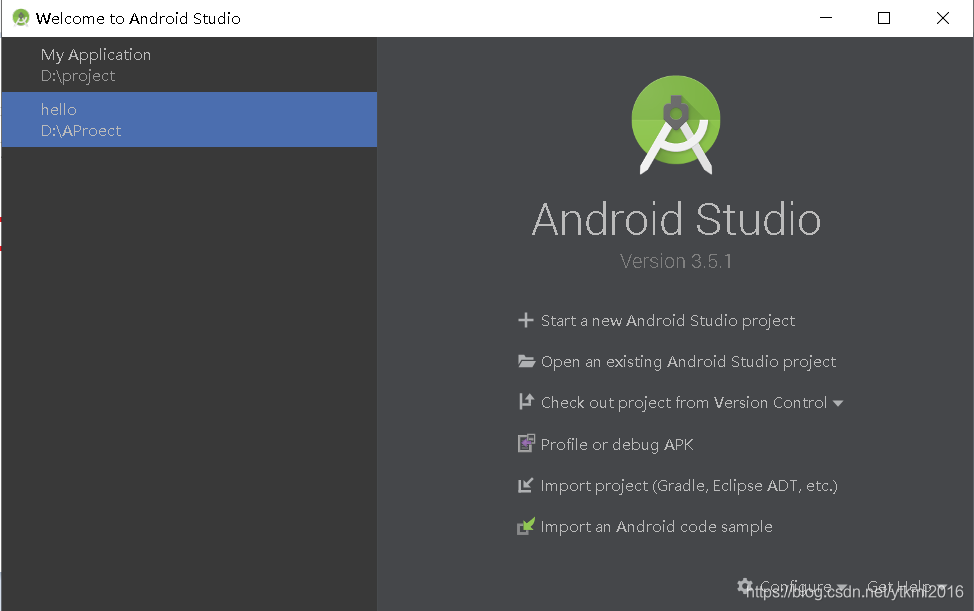
Task: Start a new Android Studio project
Action: [x=667, y=320]
